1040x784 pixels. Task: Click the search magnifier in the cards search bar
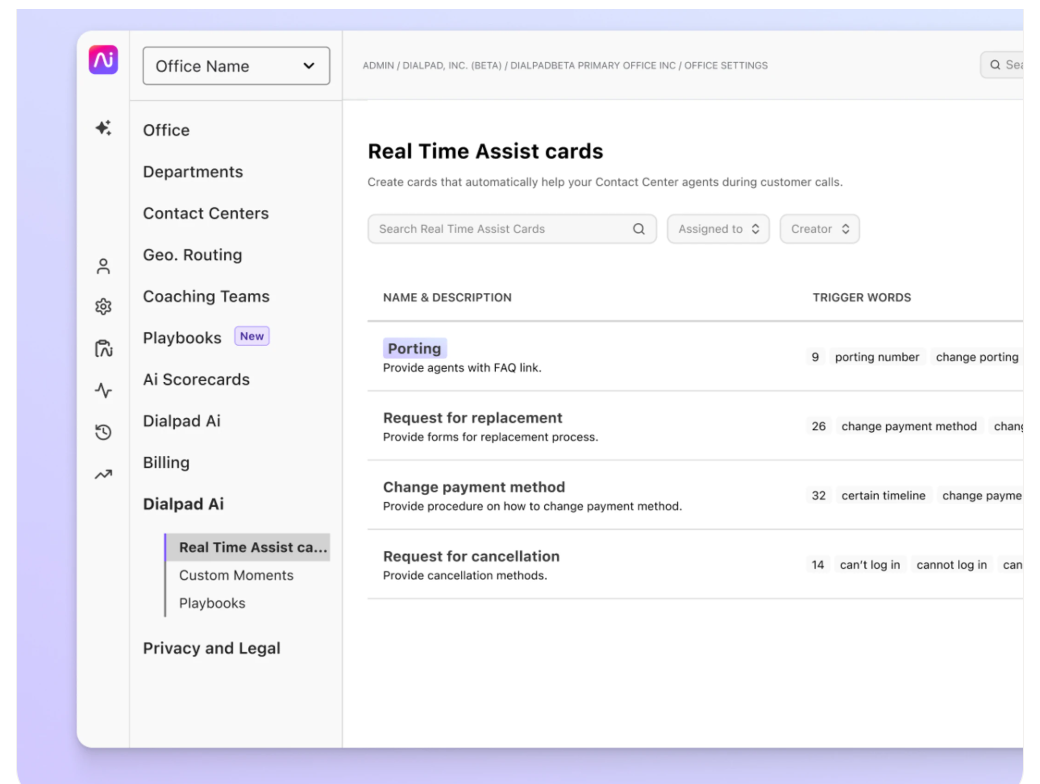(x=637, y=229)
